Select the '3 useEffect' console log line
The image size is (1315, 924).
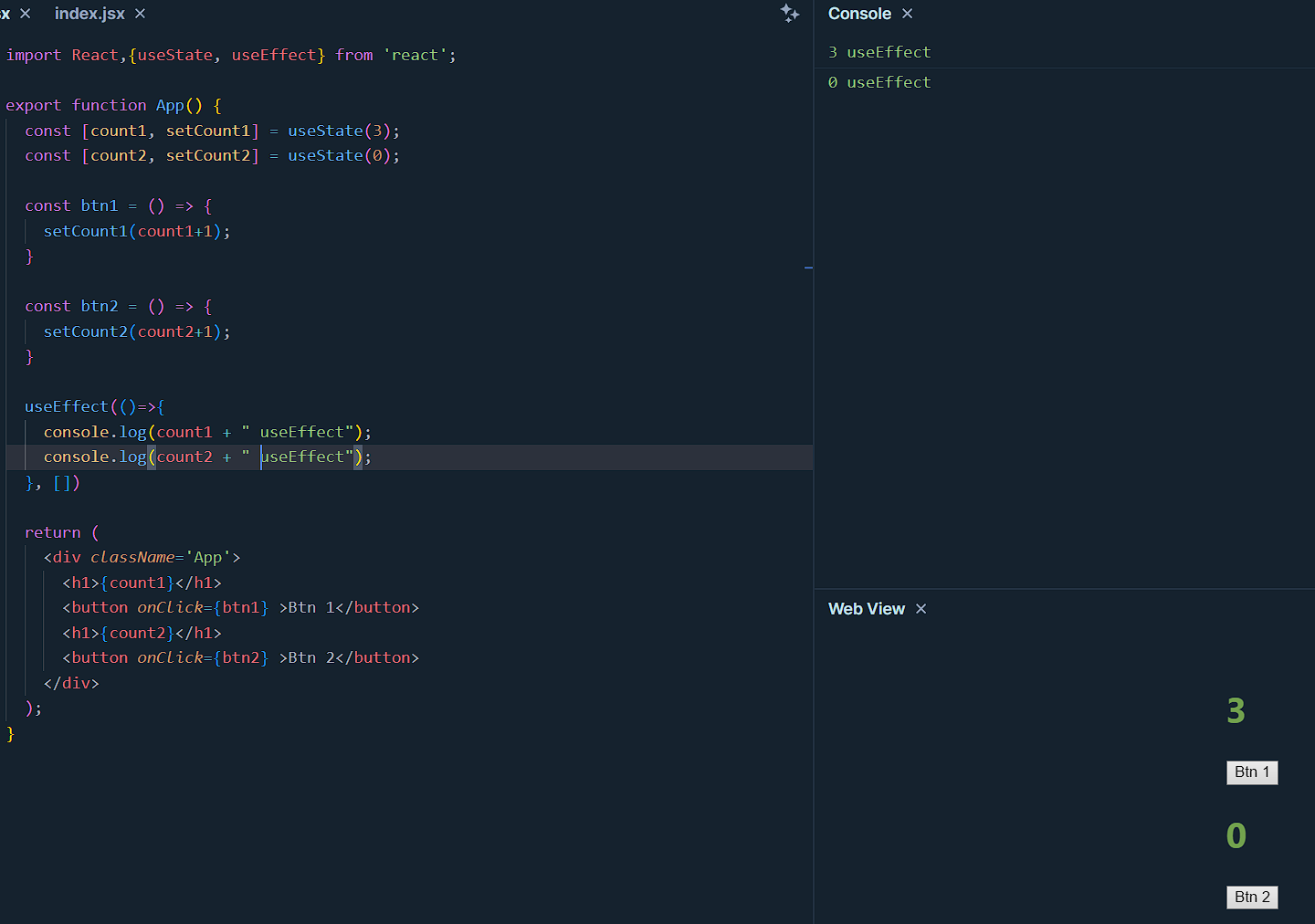(x=879, y=52)
